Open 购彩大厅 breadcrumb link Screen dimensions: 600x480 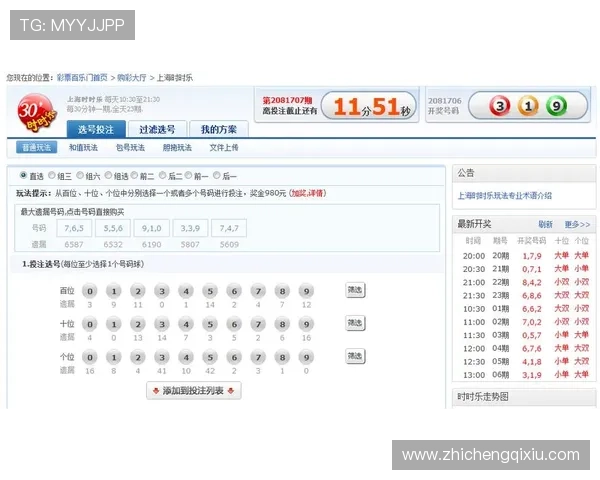(x=132, y=78)
